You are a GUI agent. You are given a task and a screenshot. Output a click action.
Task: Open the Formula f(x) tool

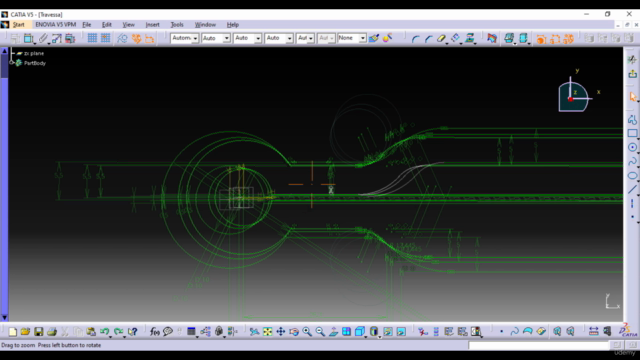pos(154,331)
